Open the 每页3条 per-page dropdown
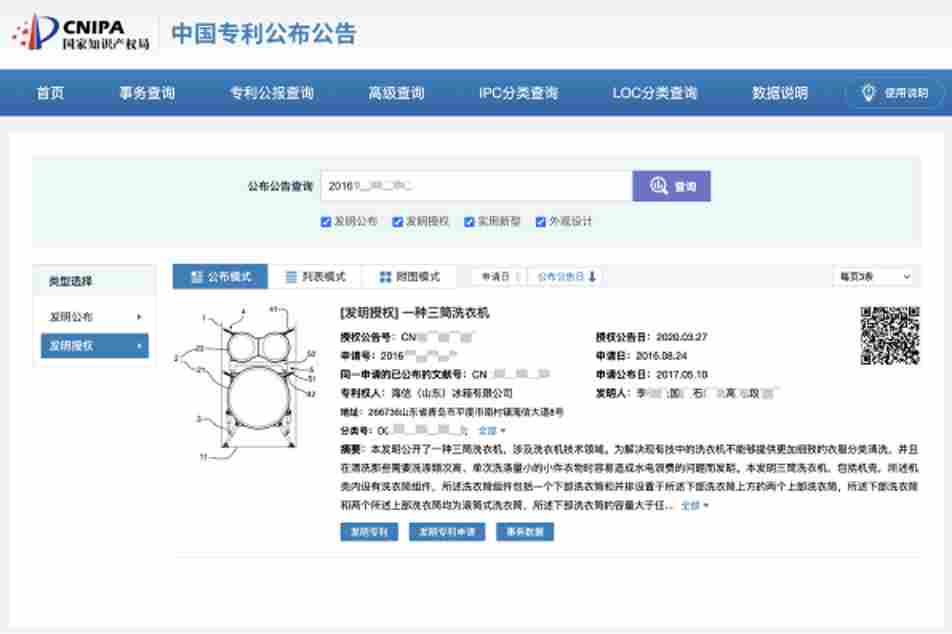This screenshot has width=952, height=634. coord(875,277)
